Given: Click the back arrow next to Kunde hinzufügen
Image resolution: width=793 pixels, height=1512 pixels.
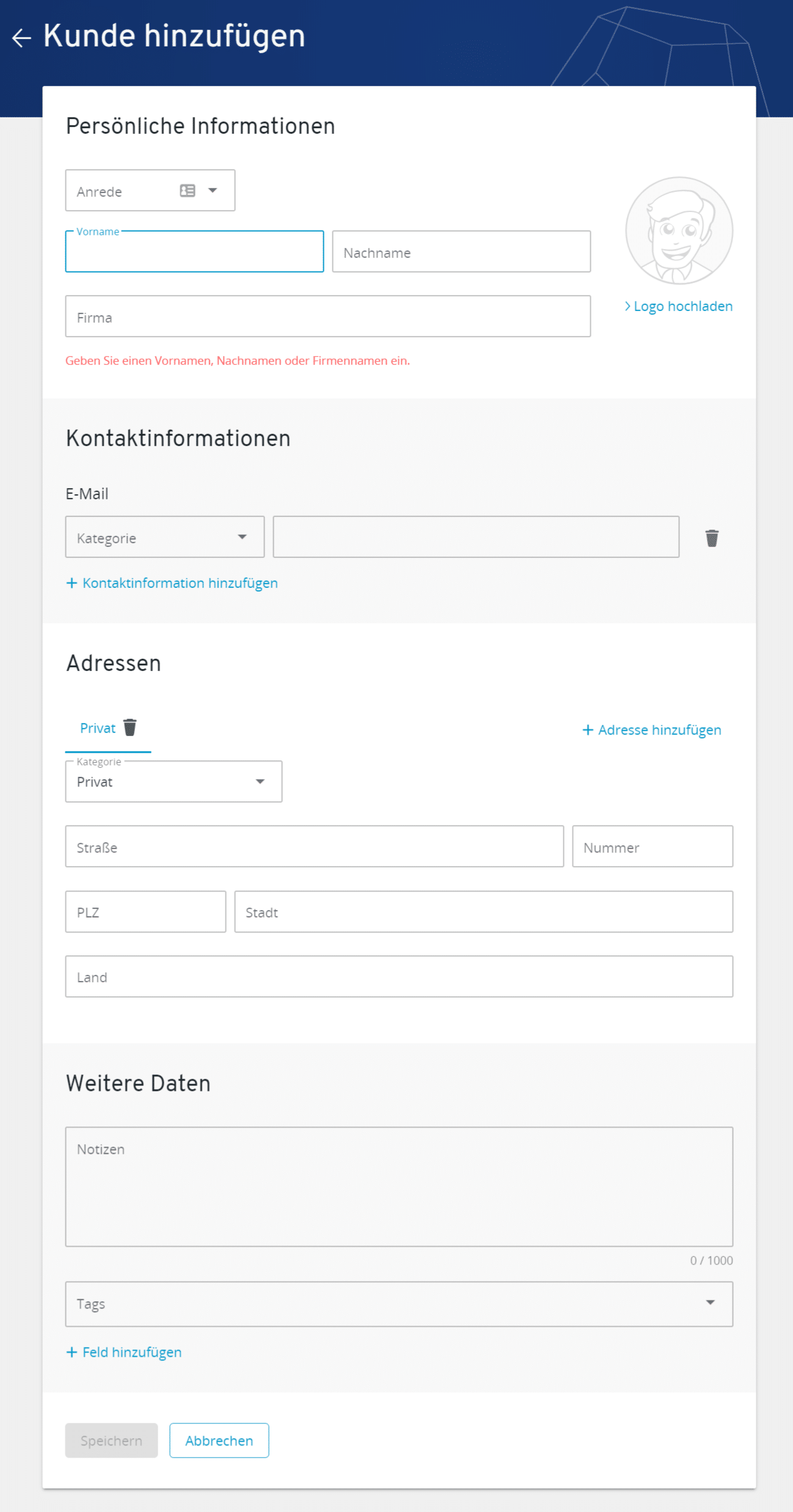Looking at the screenshot, I should [x=21, y=38].
